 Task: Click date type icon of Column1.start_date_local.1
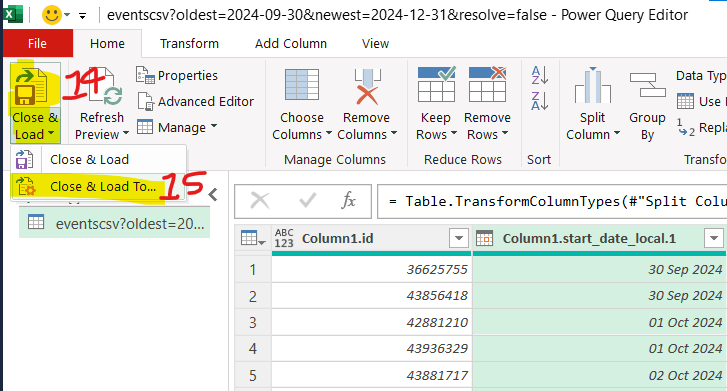click(x=484, y=238)
